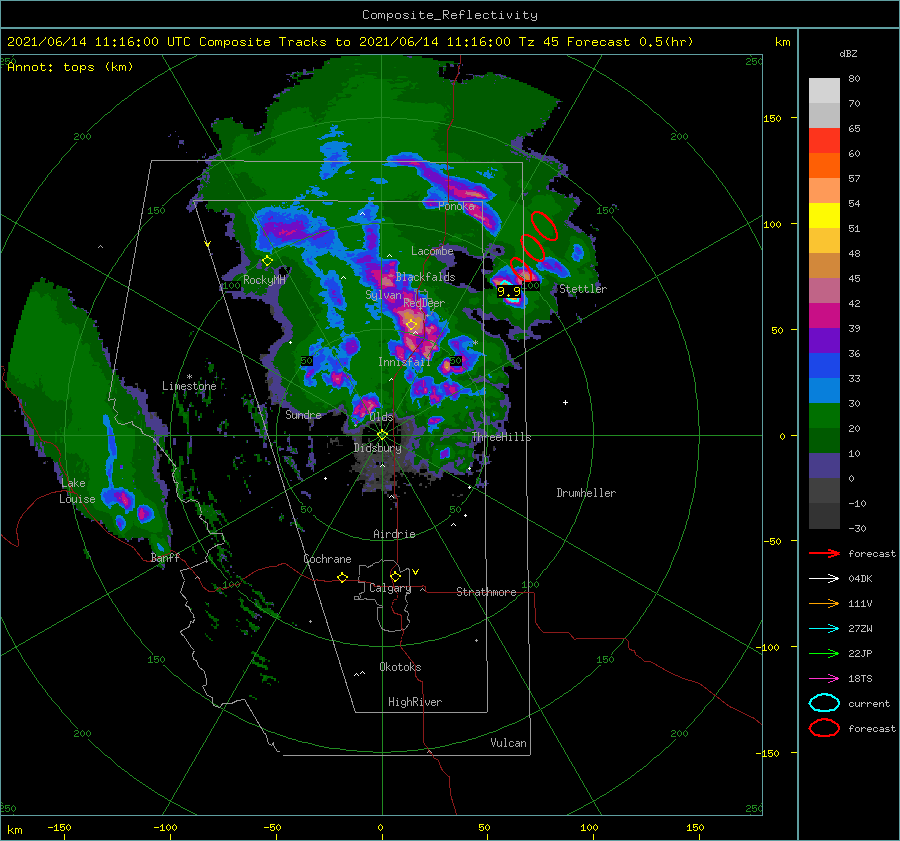Click the orange 111V arrow legend icon
The image size is (900, 841).
click(824, 603)
